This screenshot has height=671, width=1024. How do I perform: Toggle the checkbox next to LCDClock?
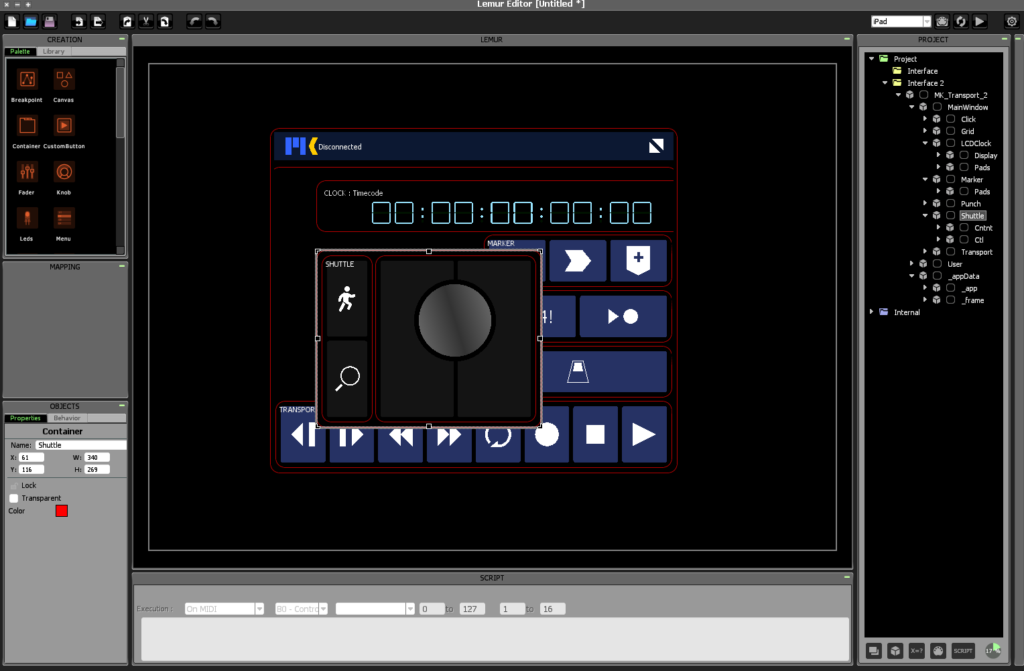click(951, 143)
